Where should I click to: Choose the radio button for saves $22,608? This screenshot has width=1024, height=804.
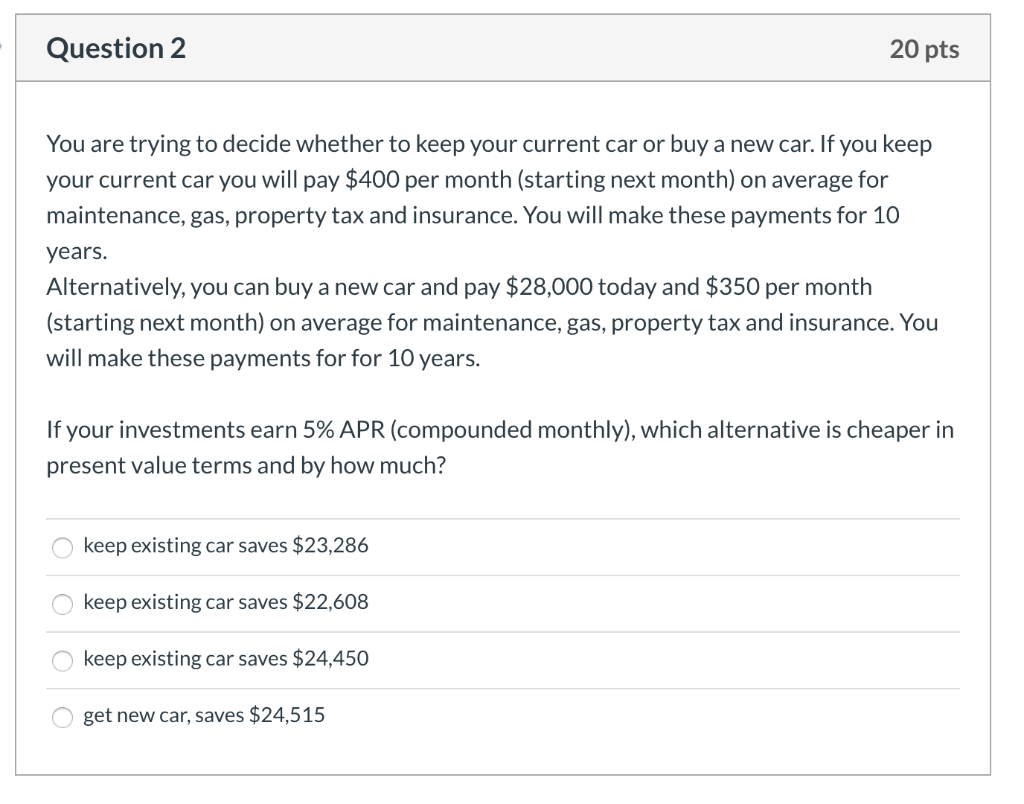click(63, 603)
